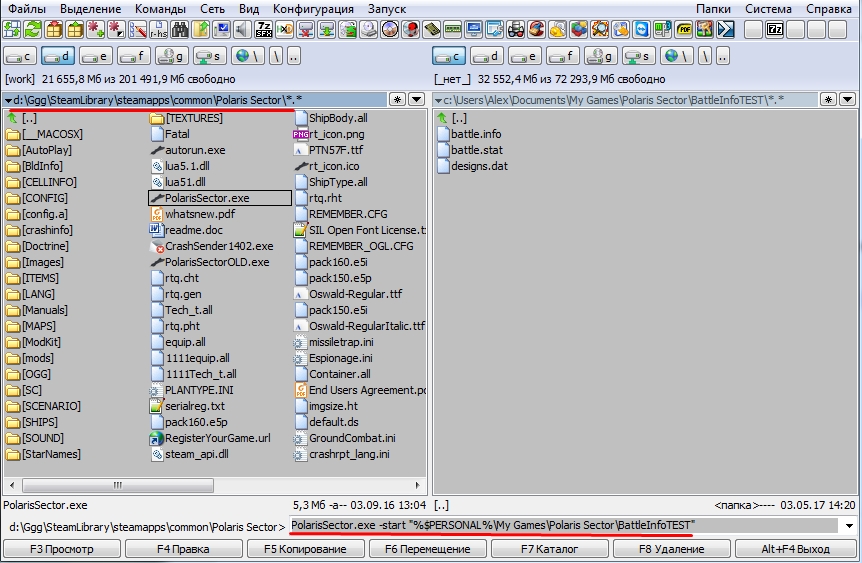Click F4 Правка button

click(184, 549)
